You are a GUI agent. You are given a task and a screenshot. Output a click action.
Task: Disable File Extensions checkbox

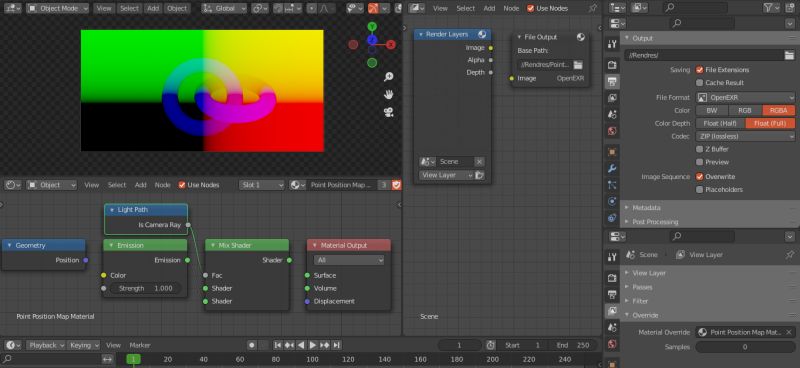point(699,69)
